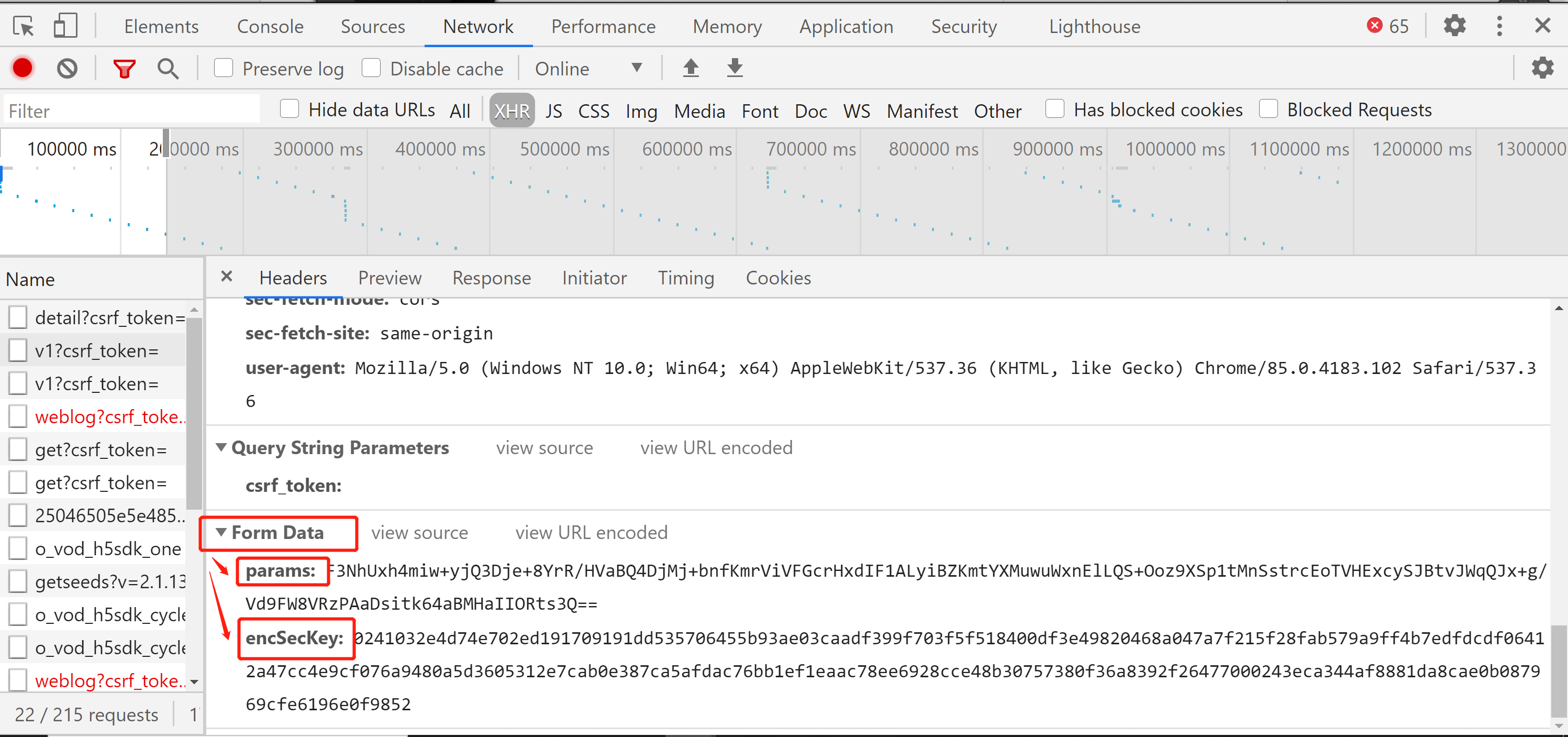Viewport: 1568px width, 737px height.
Task: Open network search with magnifier icon
Action: [168, 68]
